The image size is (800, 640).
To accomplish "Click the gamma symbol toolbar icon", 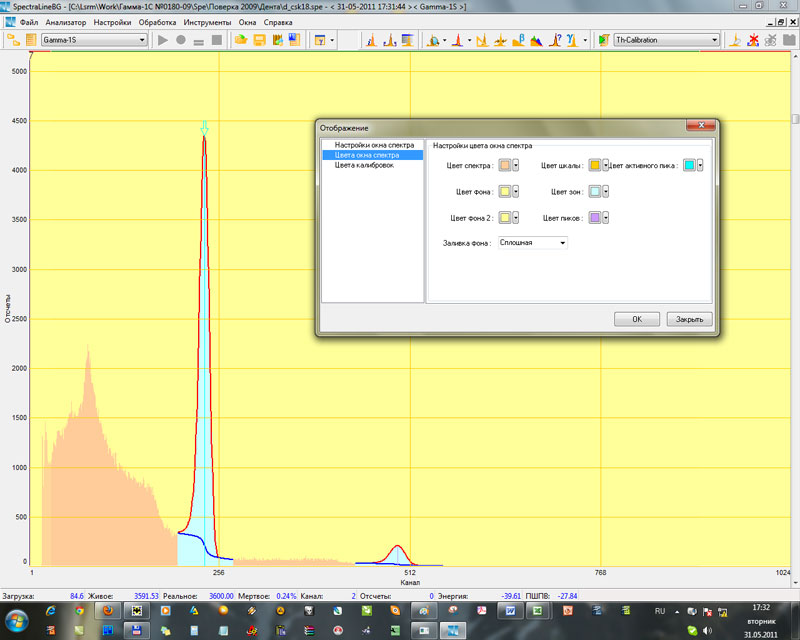I will (x=571, y=40).
